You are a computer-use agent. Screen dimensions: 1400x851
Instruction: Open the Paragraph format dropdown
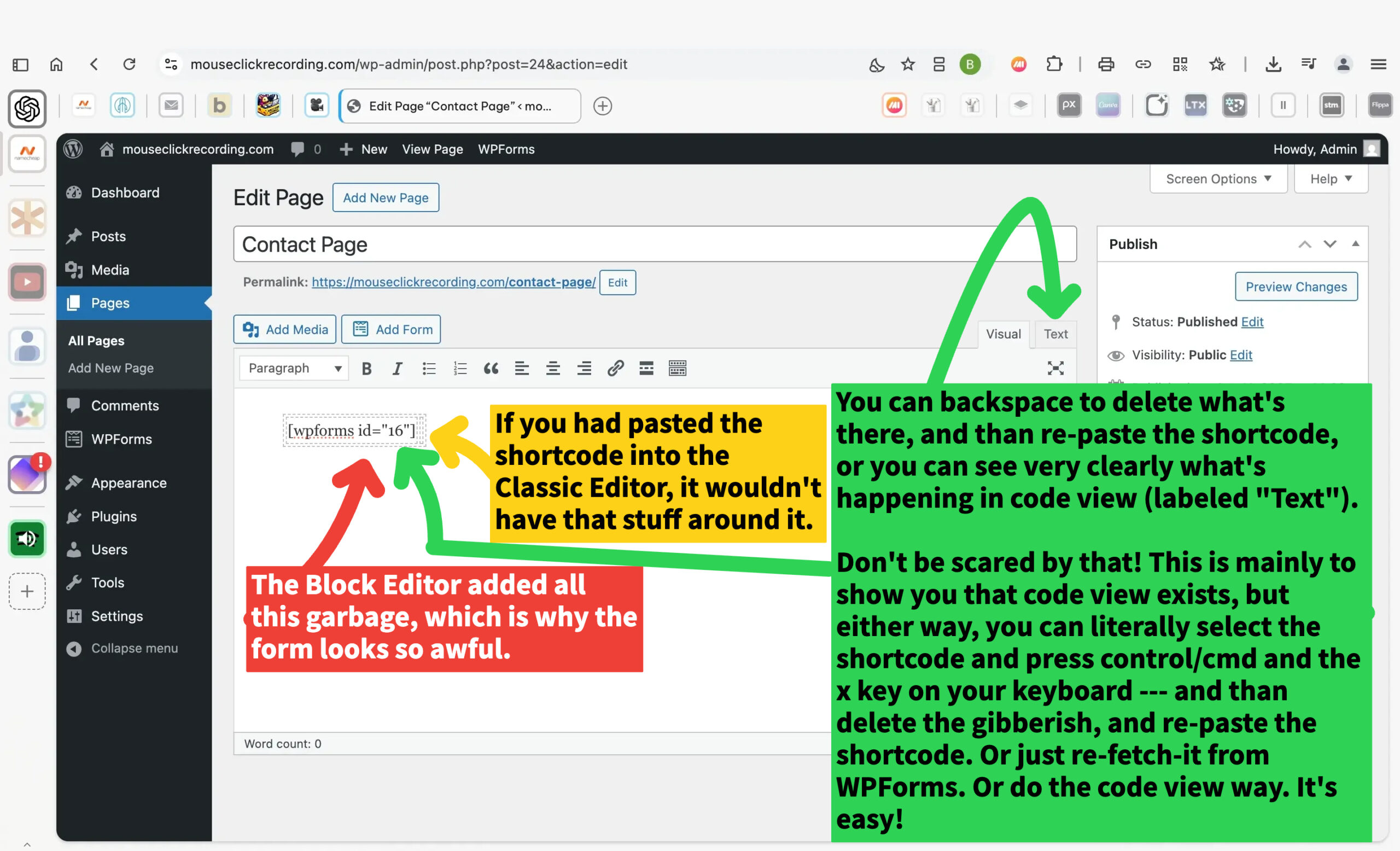[294, 369]
